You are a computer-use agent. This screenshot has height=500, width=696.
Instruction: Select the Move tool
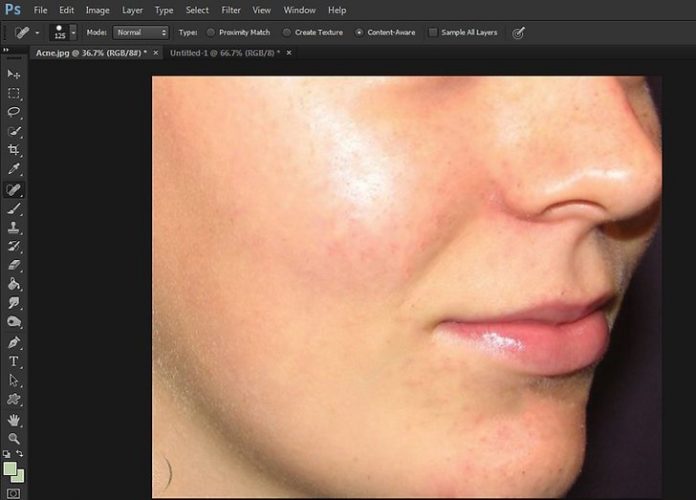pos(14,74)
